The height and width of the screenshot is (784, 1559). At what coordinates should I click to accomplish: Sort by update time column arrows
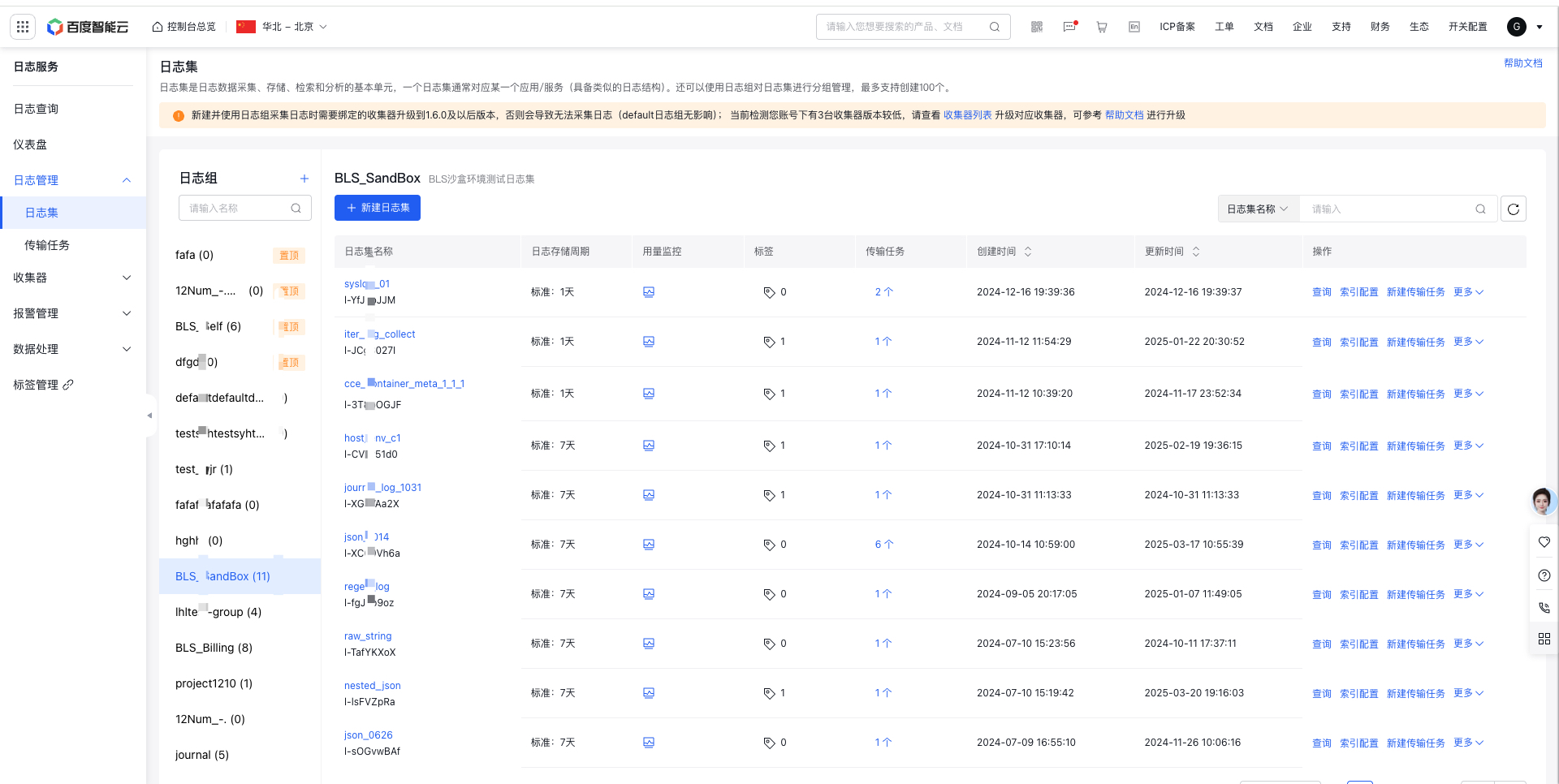(1196, 252)
